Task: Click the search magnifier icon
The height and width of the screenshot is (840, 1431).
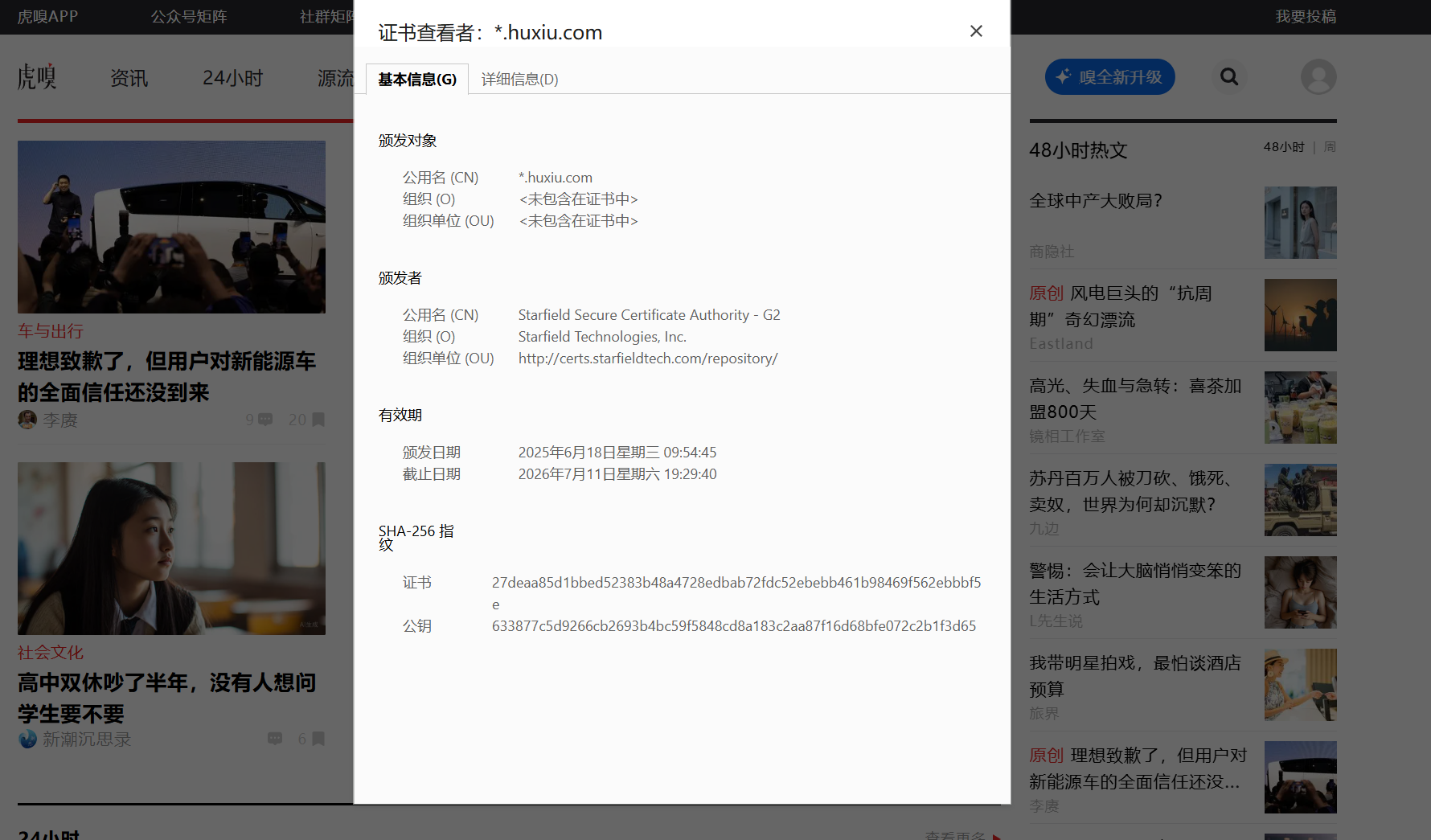Action: point(1228,77)
